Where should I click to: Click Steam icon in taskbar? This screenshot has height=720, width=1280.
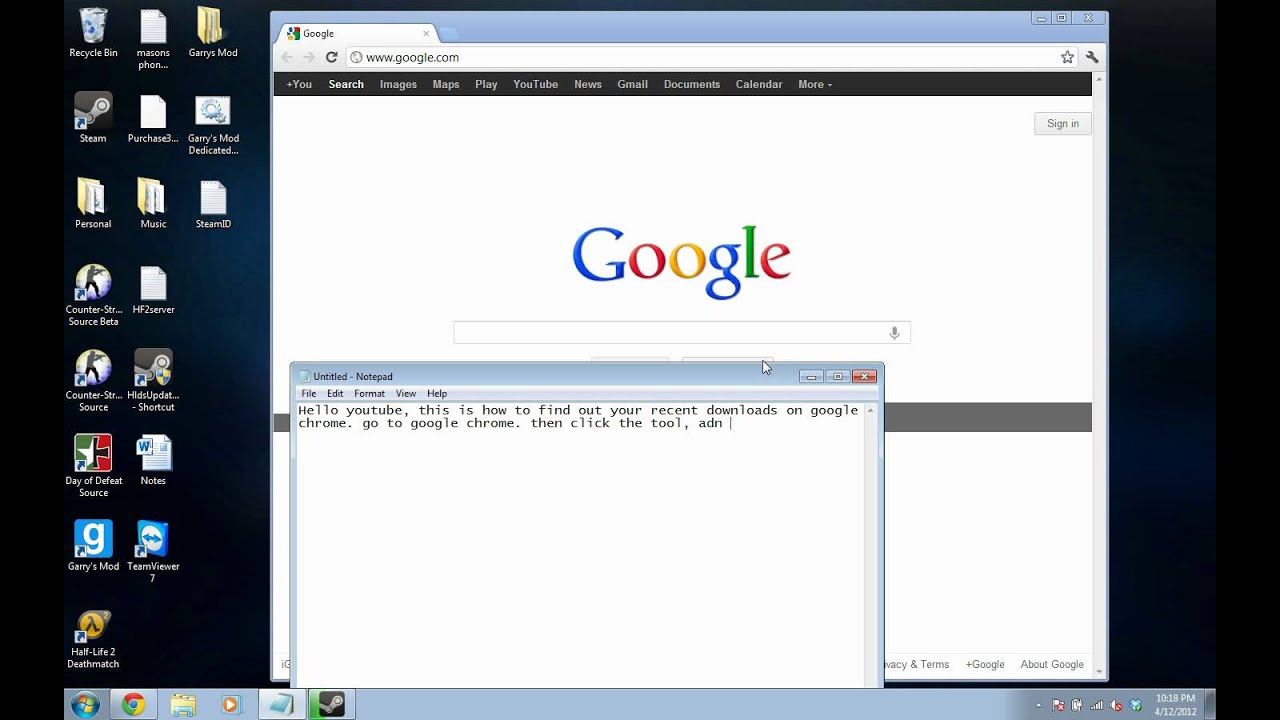(x=331, y=705)
